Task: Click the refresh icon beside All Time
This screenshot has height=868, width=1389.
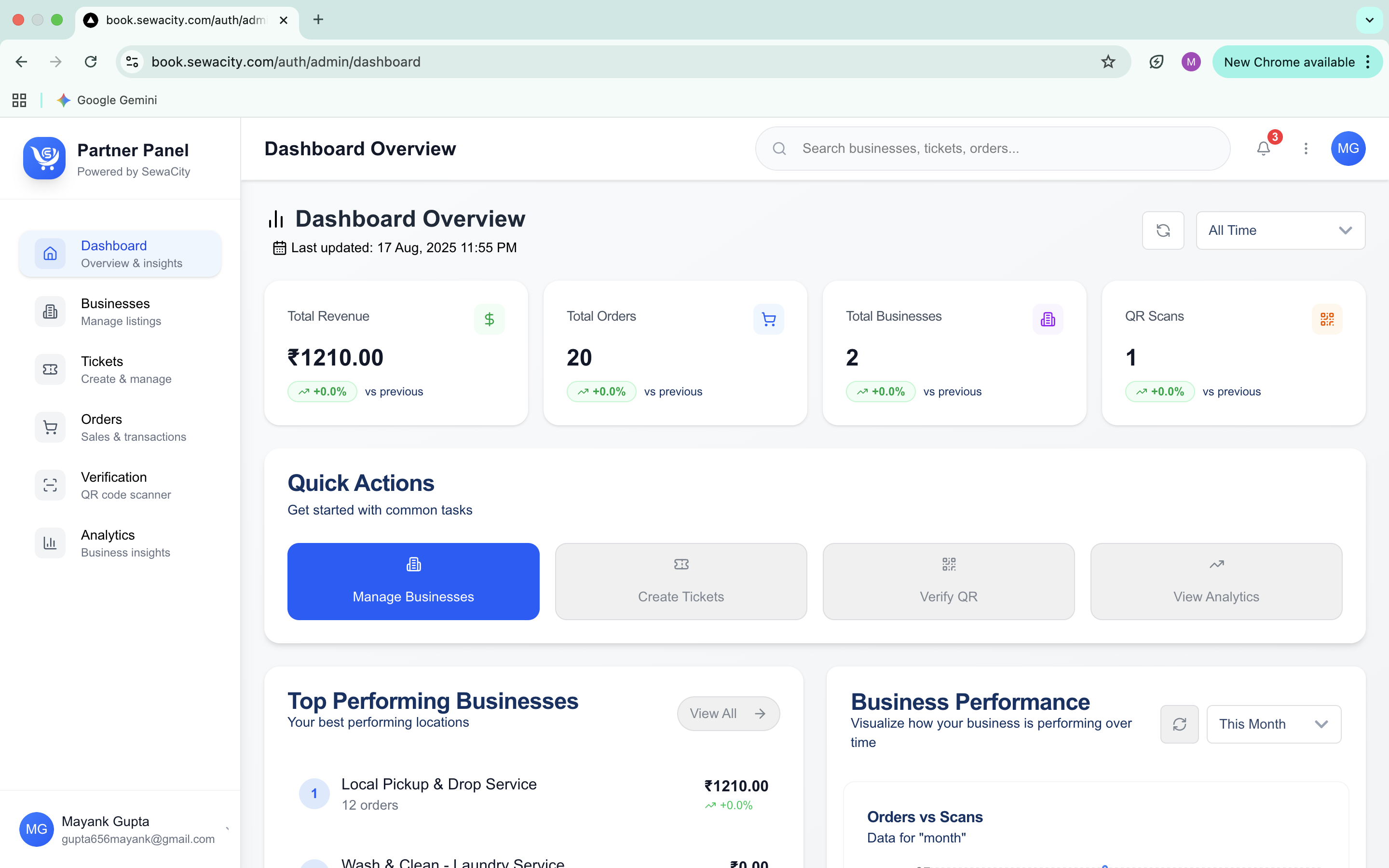Action: (1163, 230)
